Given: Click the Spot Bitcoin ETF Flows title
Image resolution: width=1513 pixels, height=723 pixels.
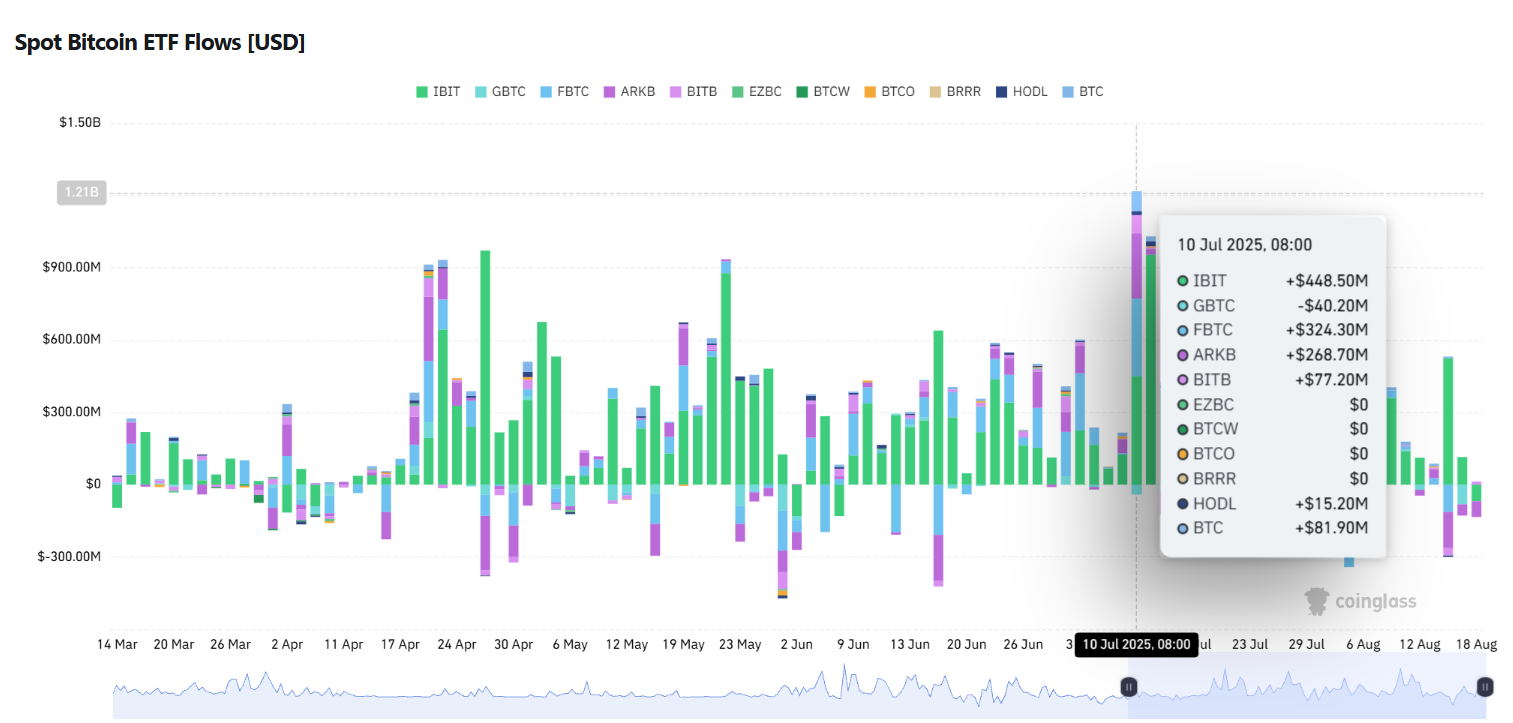Looking at the screenshot, I should (x=160, y=43).
